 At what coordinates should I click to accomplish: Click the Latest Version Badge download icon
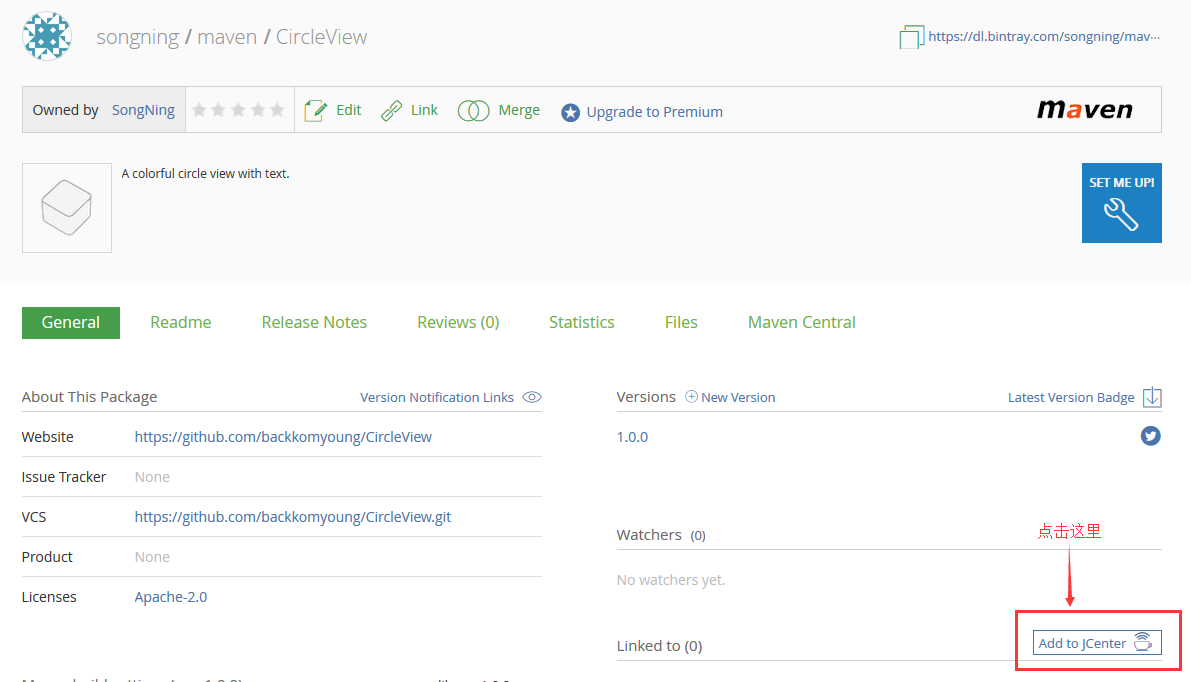(x=1152, y=397)
